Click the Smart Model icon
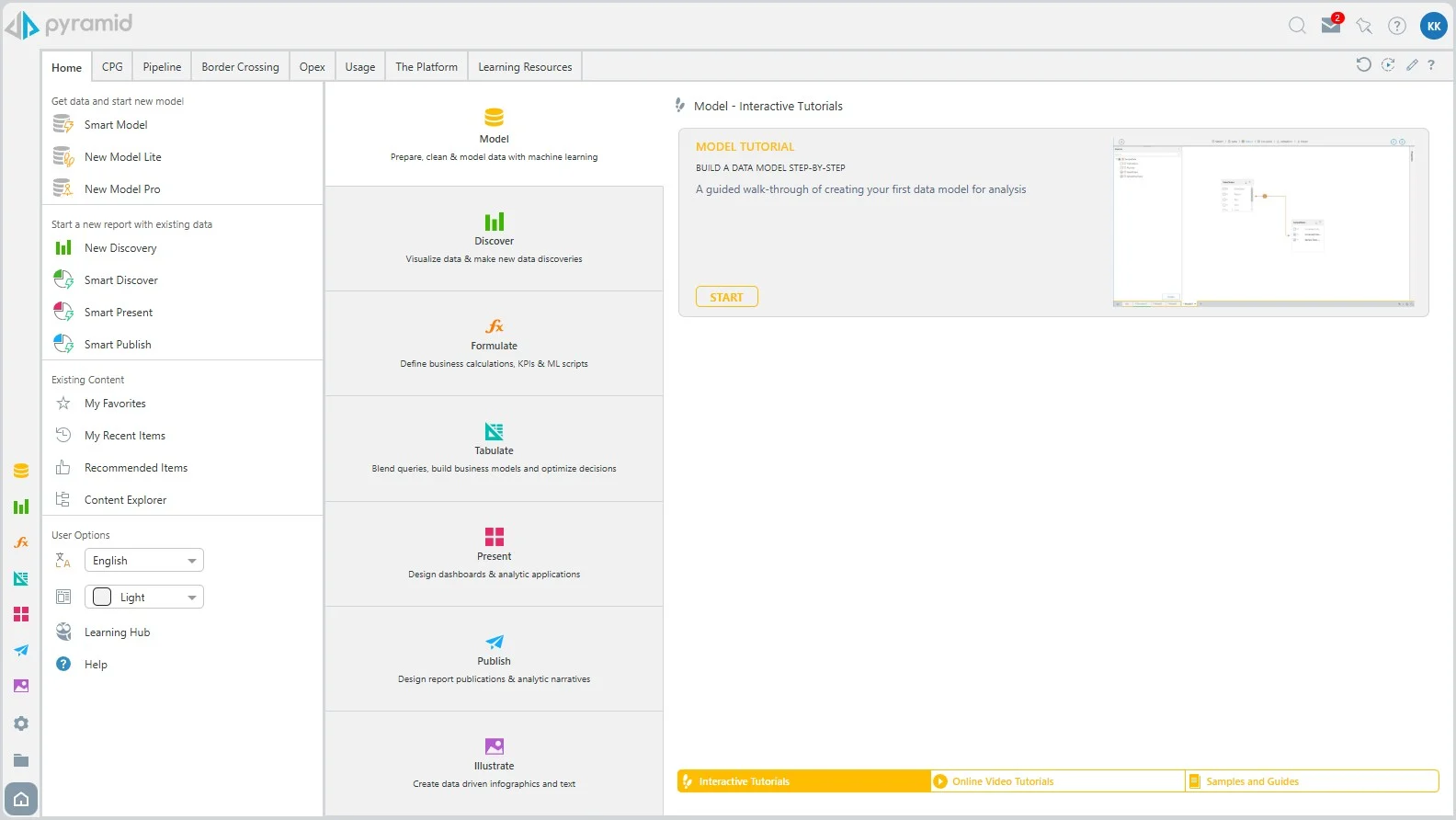 (x=63, y=124)
